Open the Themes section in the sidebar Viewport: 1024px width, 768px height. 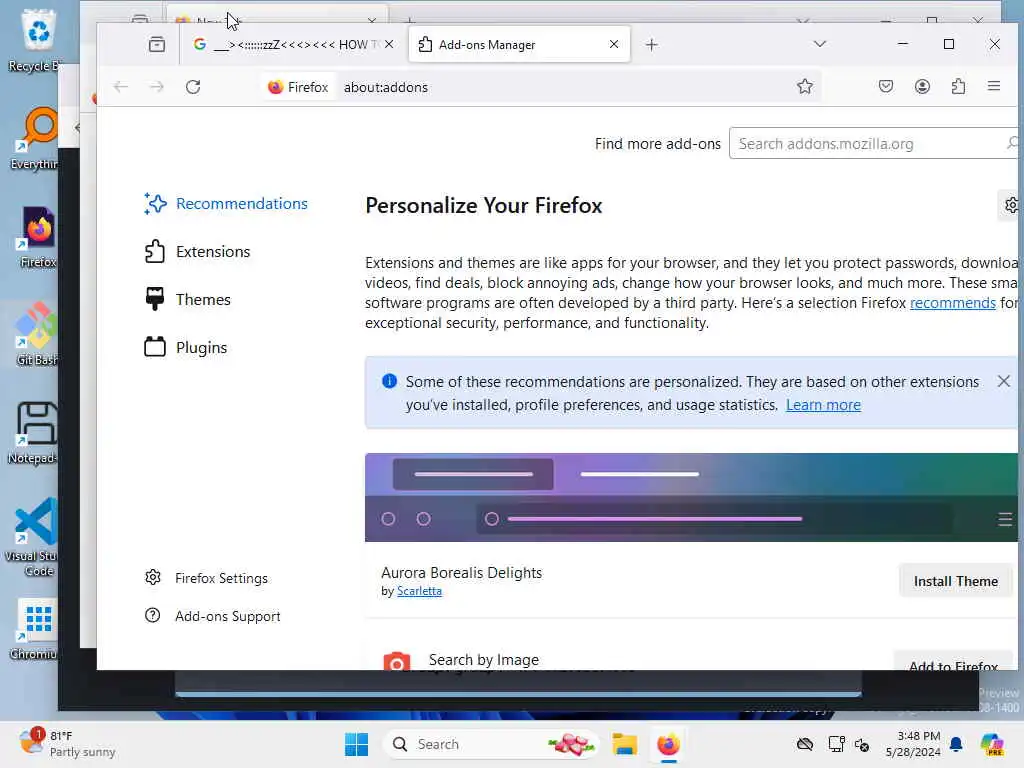coord(187,300)
